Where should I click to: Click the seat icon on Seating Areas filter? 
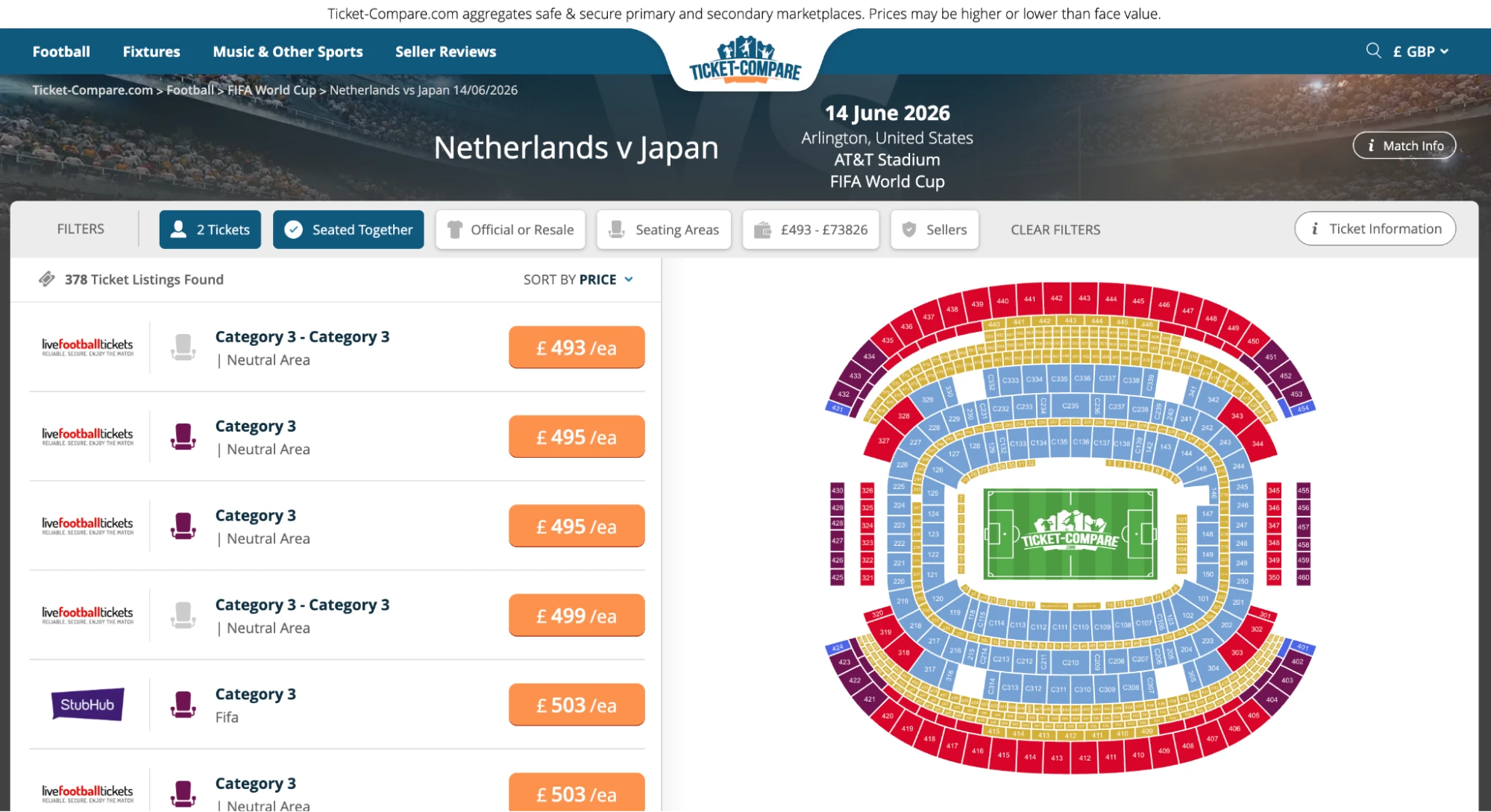(x=616, y=229)
